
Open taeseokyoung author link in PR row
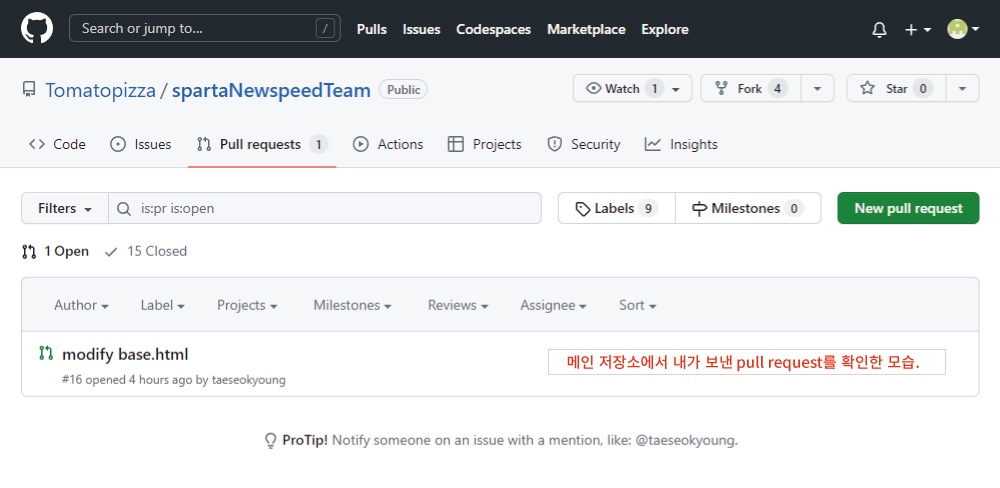click(x=249, y=380)
